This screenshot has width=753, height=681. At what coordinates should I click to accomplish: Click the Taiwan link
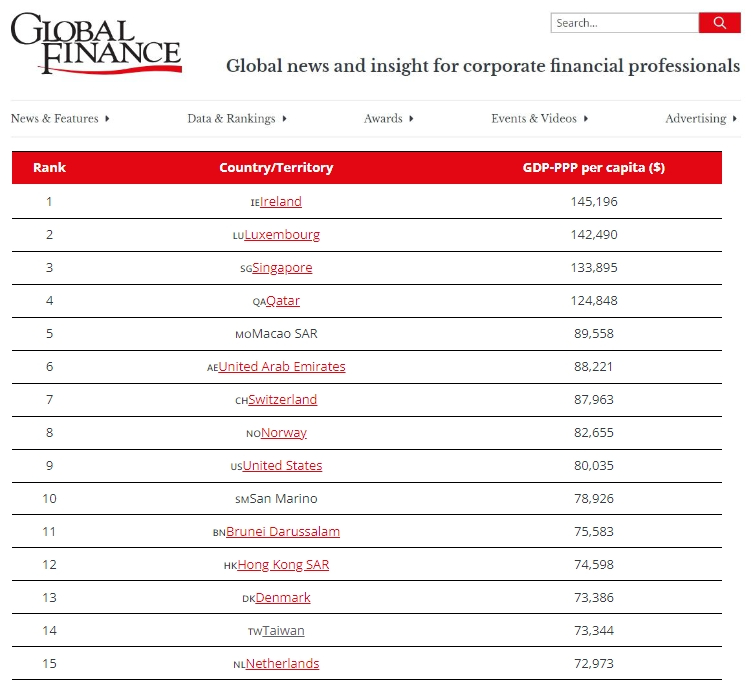tap(283, 631)
